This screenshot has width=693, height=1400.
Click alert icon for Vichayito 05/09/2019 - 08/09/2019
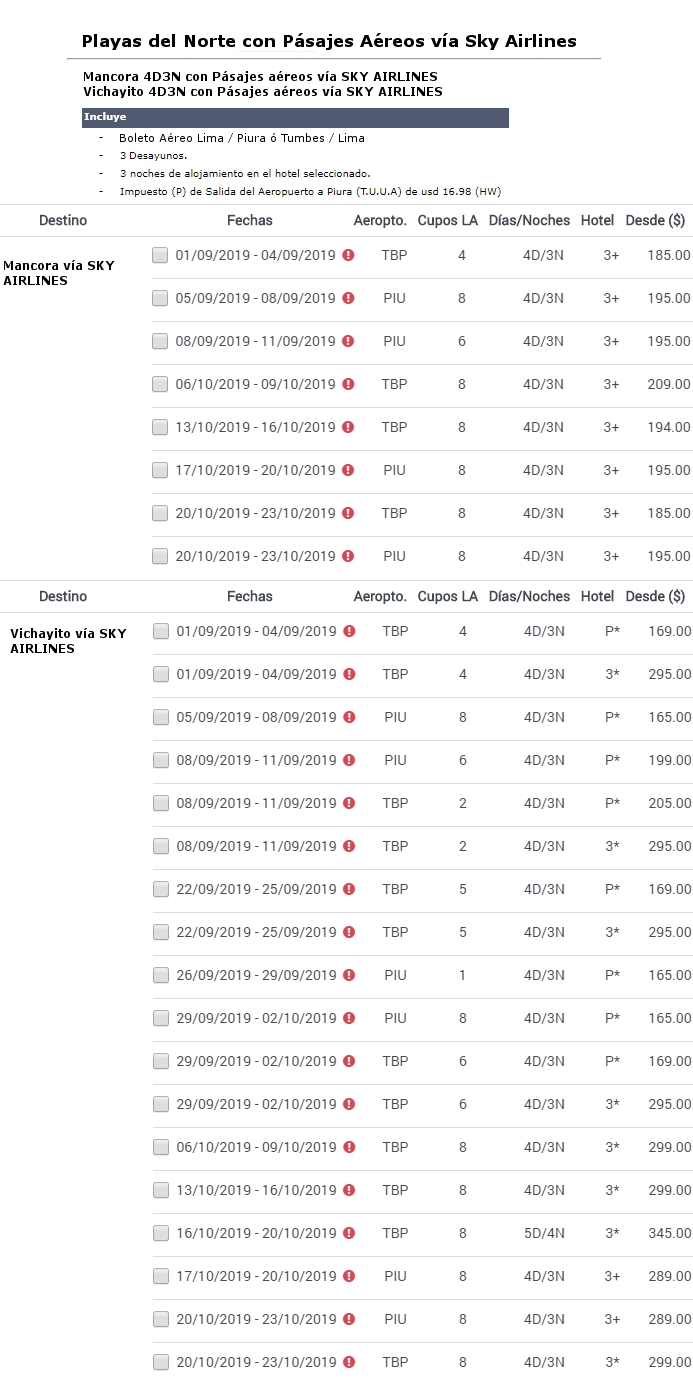tap(349, 717)
